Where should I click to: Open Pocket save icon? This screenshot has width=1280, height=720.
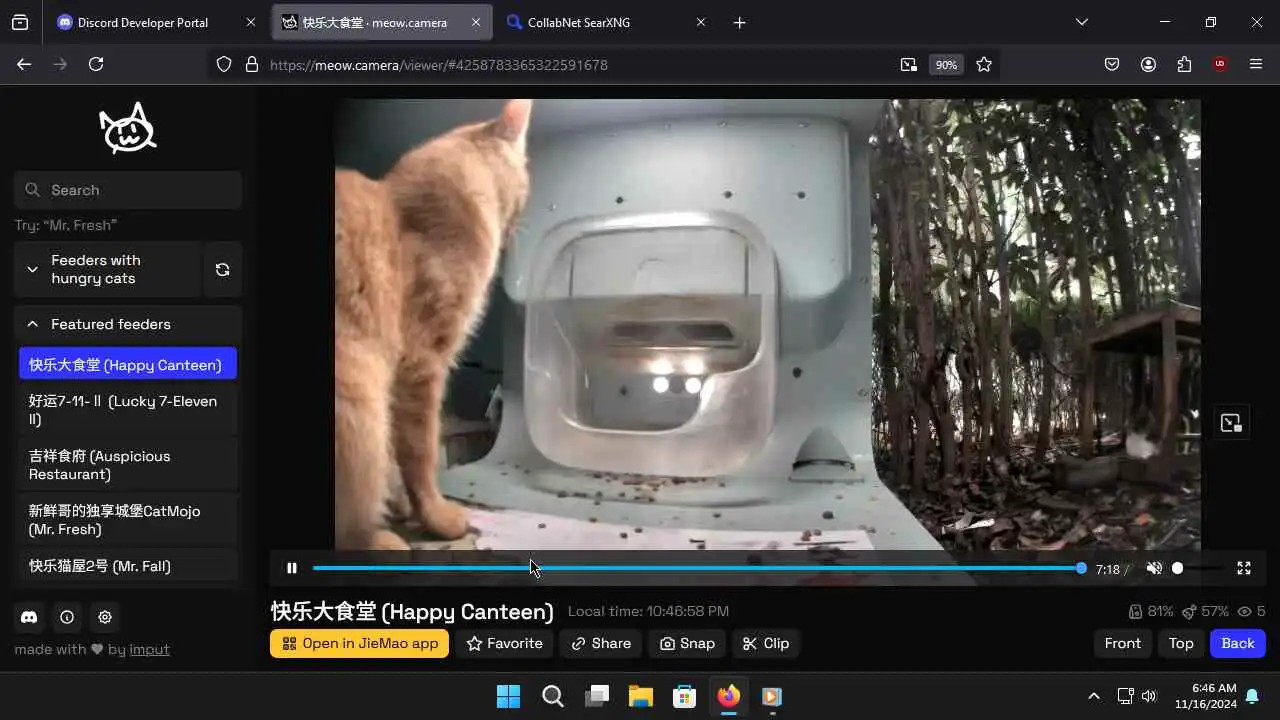click(x=1112, y=64)
